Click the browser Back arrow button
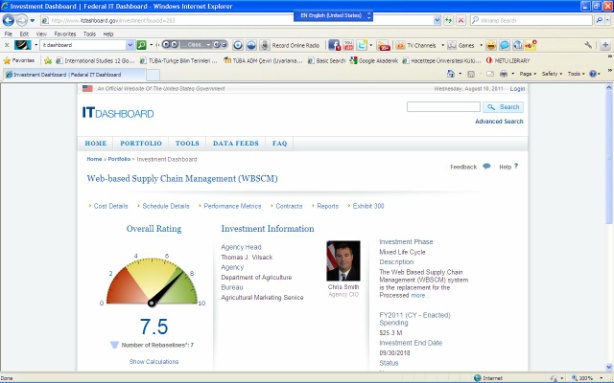Image resolution: width=614 pixels, height=383 pixels. (8, 20)
